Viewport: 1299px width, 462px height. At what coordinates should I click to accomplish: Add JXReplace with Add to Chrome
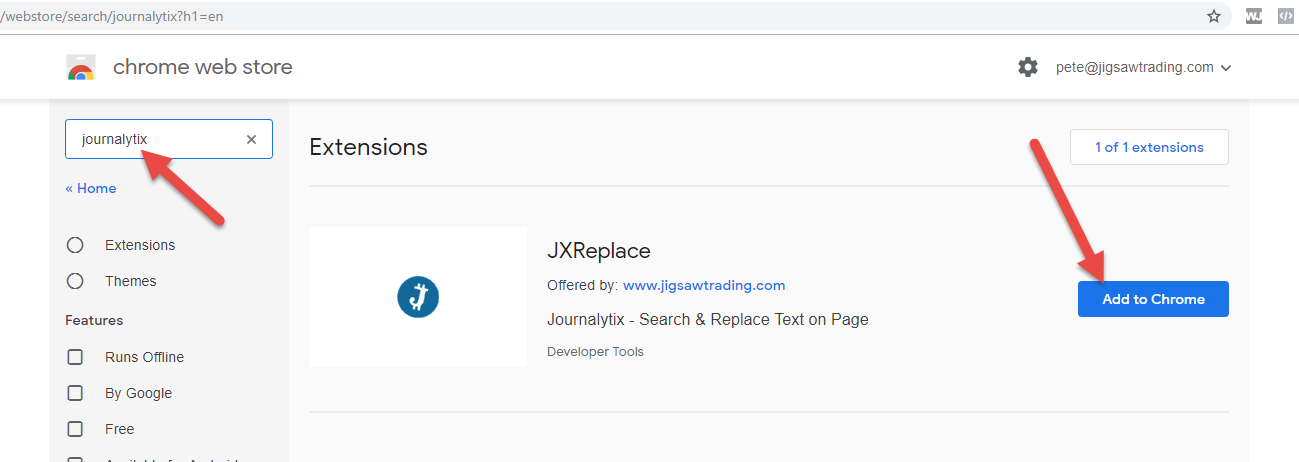point(1153,299)
